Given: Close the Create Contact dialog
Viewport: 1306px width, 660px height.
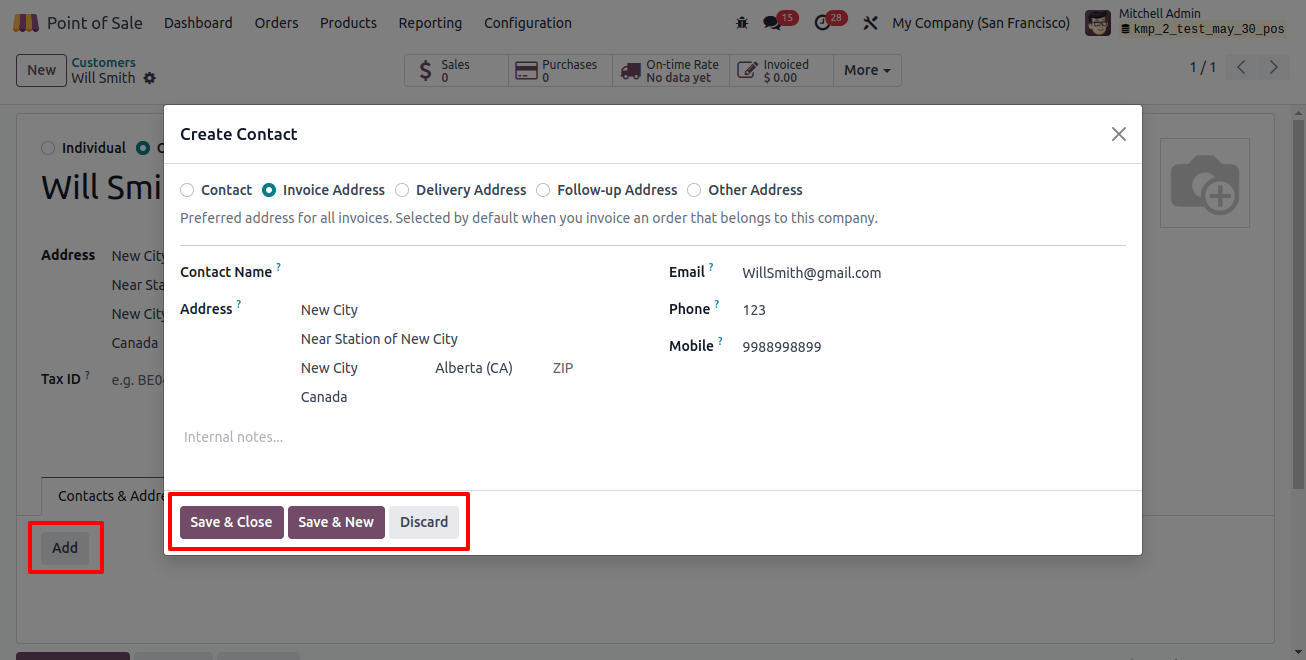Looking at the screenshot, I should (x=1119, y=134).
